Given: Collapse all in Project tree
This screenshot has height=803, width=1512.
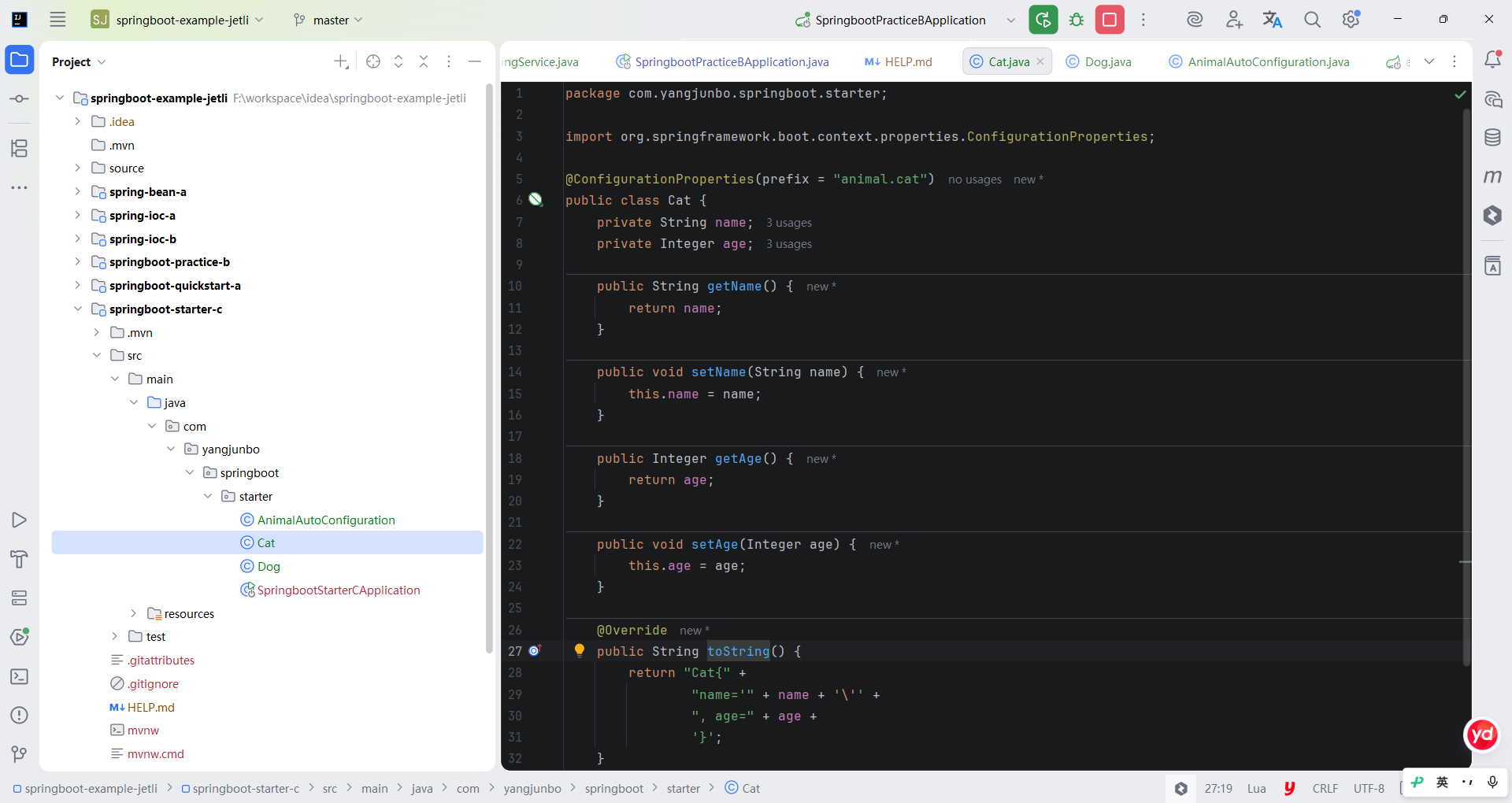Looking at the screenshot, I should (424, 61).
